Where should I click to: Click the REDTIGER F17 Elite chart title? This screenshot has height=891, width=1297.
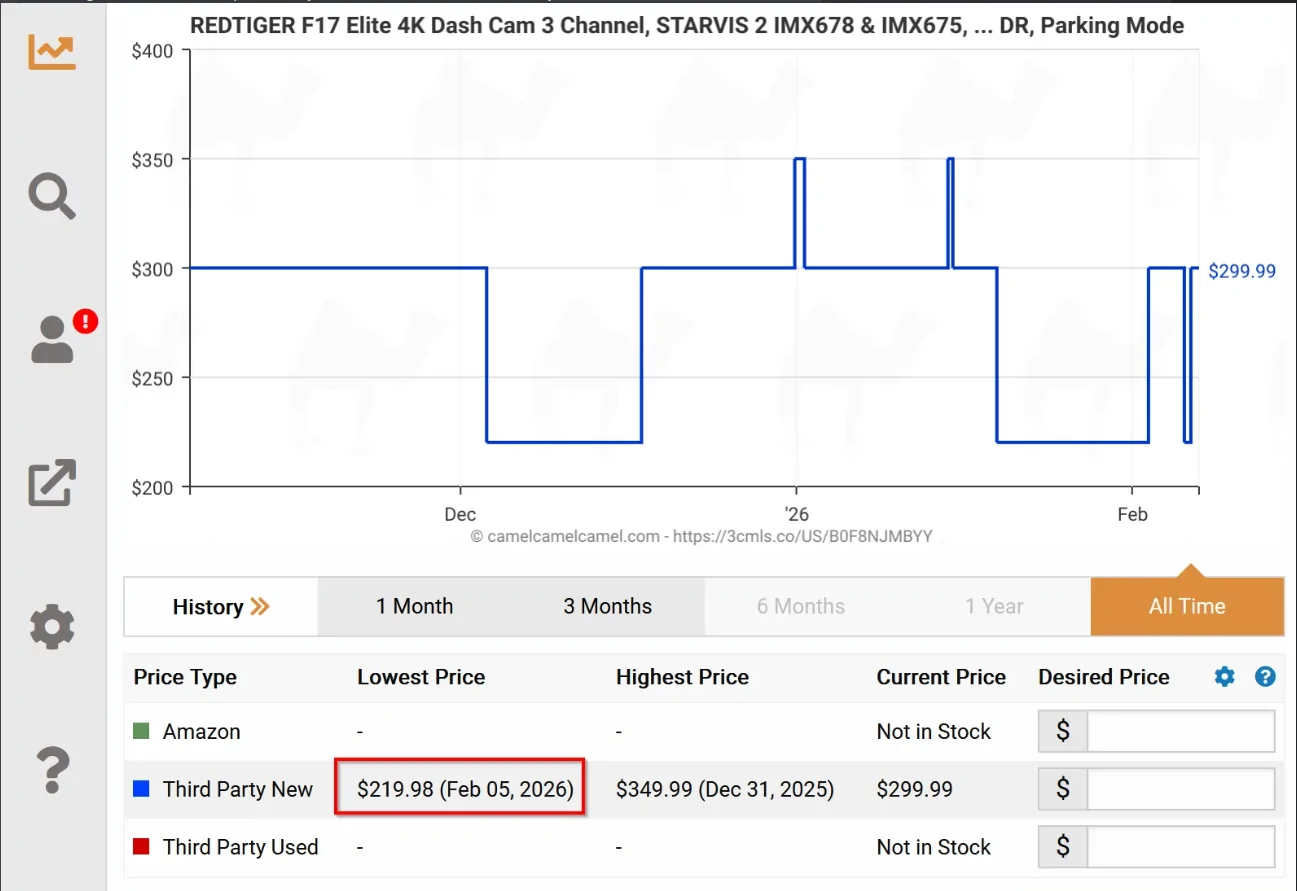[x=687, y=26]
